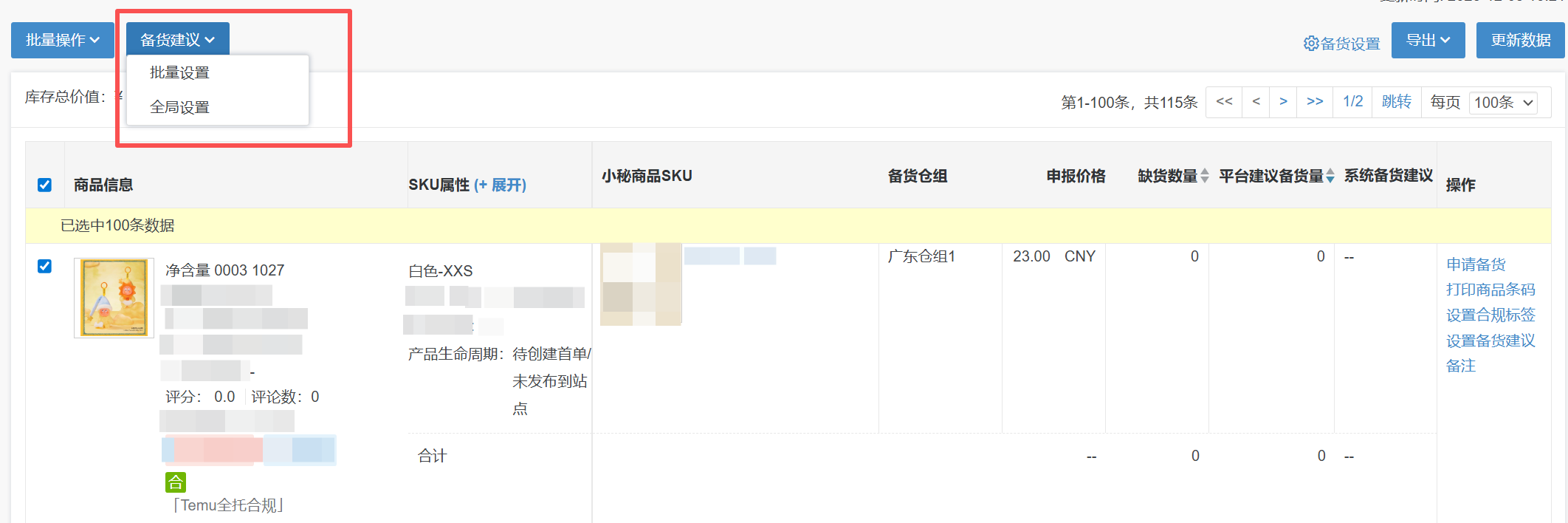
Task: Click the 打印商品条码 link
Action: point(1490,290)
